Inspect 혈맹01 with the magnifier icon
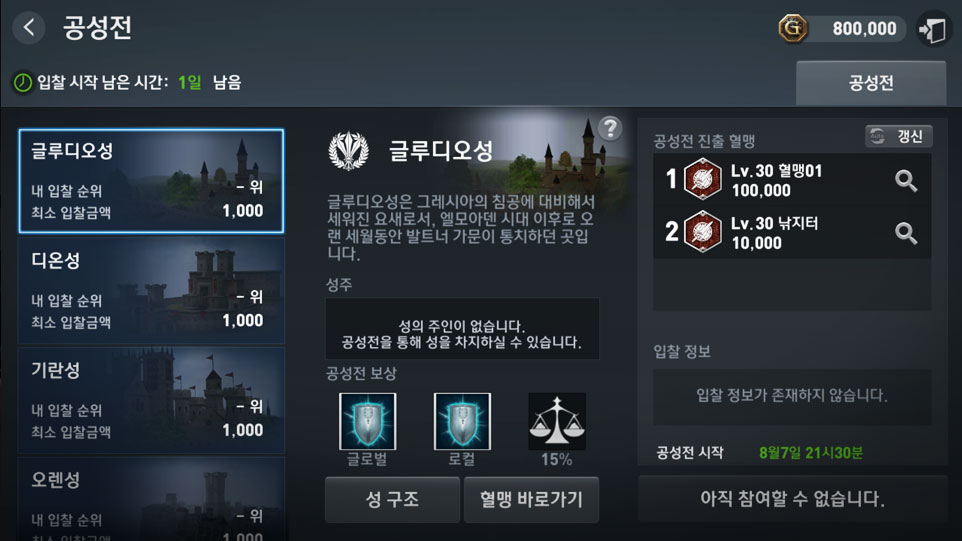962x541 pixels. click(906, 180)
